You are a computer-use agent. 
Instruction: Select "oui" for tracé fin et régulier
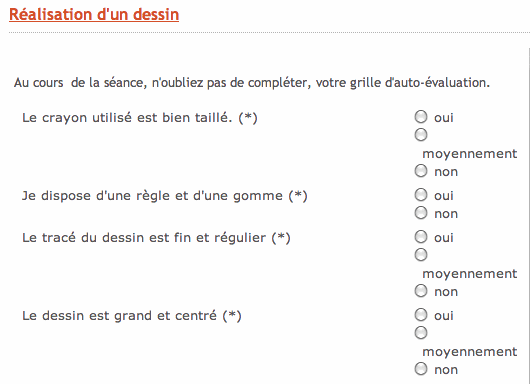pos(421,237)
